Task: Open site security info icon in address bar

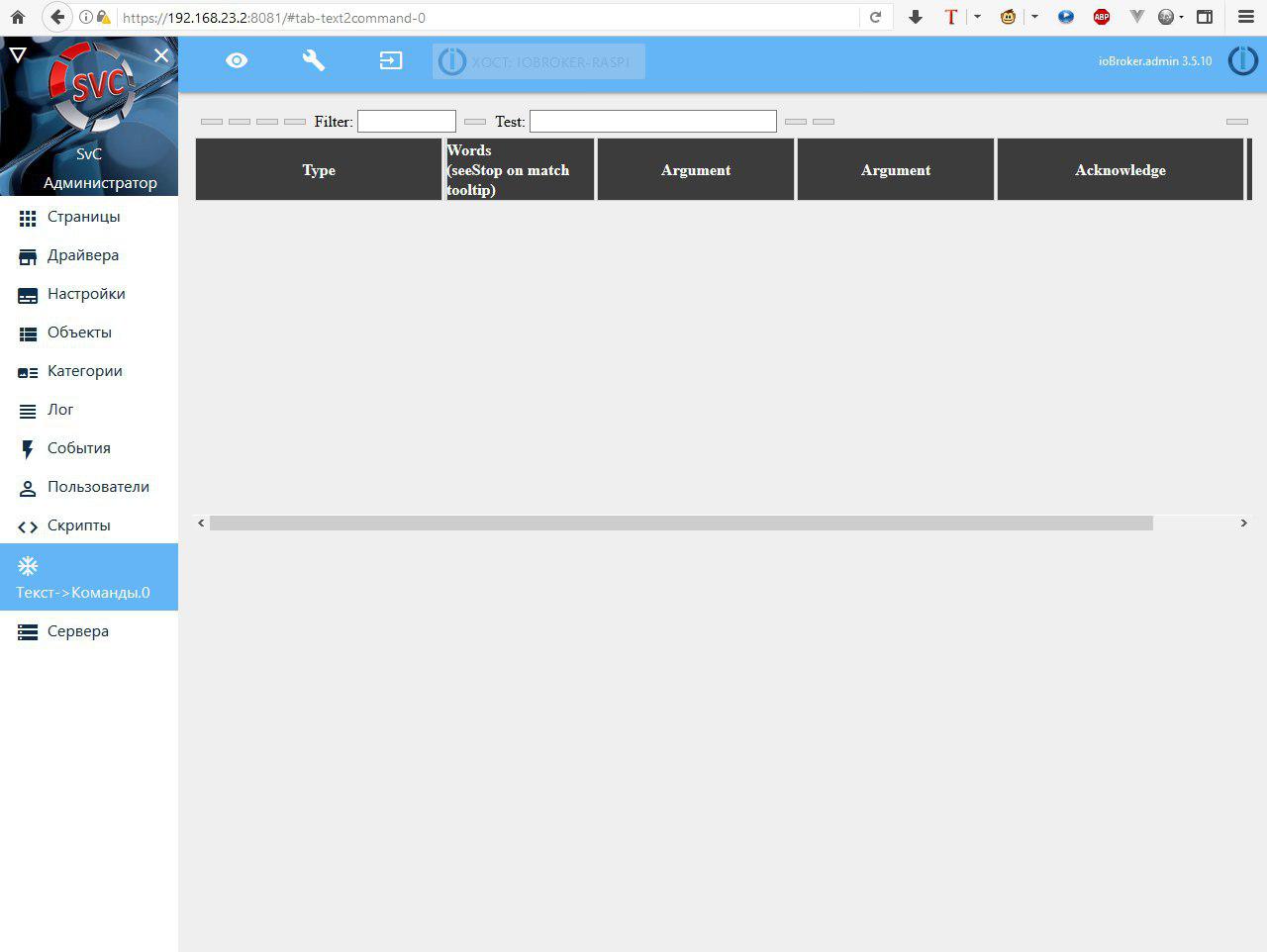Action: click(85, 17)
